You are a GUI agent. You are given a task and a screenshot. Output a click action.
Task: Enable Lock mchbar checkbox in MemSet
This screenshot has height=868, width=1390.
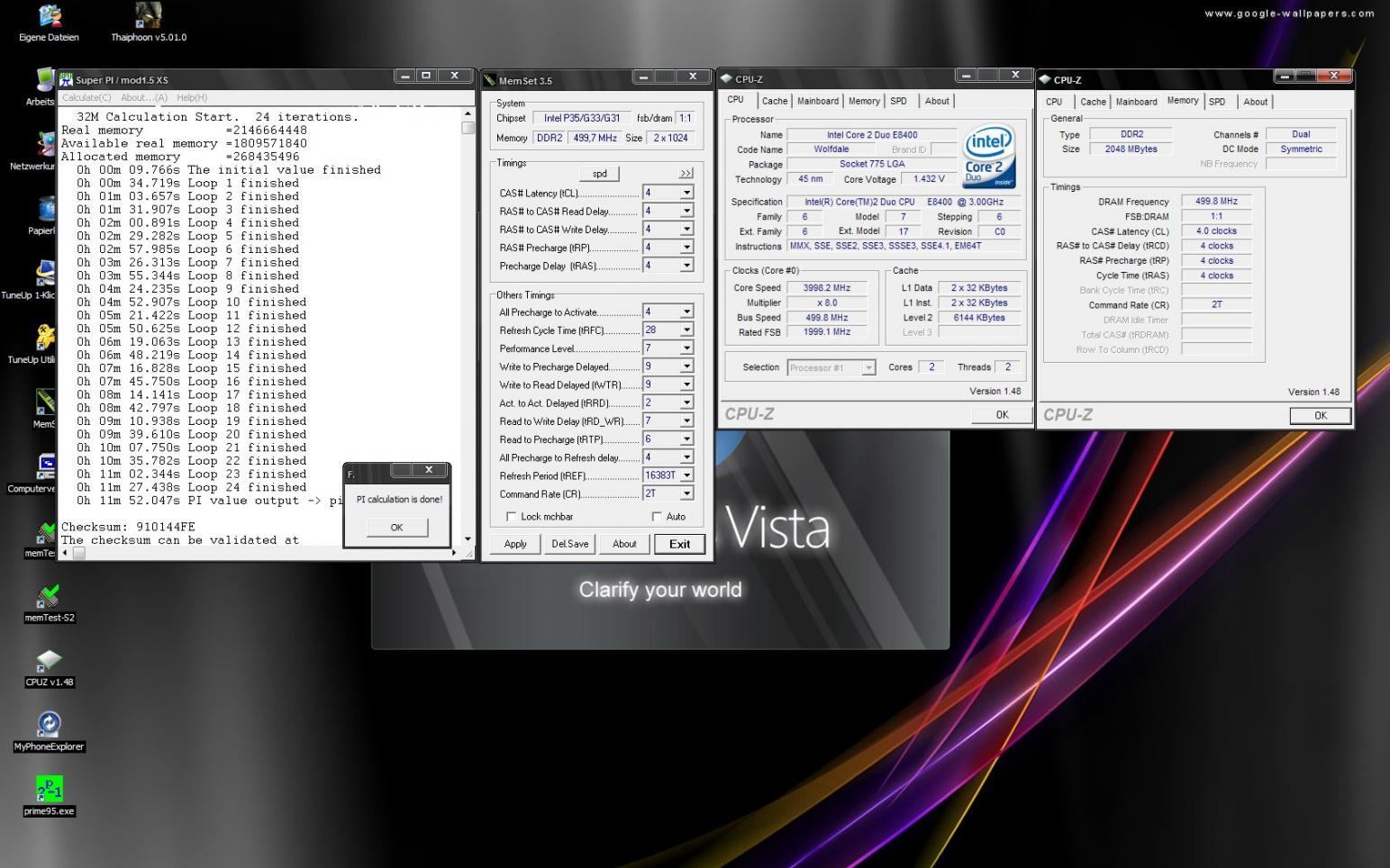coord(512,517)
